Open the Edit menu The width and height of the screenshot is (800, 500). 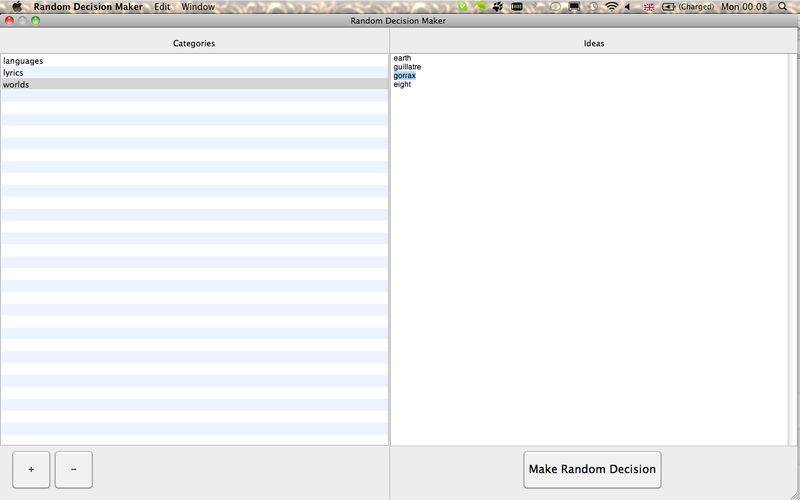point(162,7)
